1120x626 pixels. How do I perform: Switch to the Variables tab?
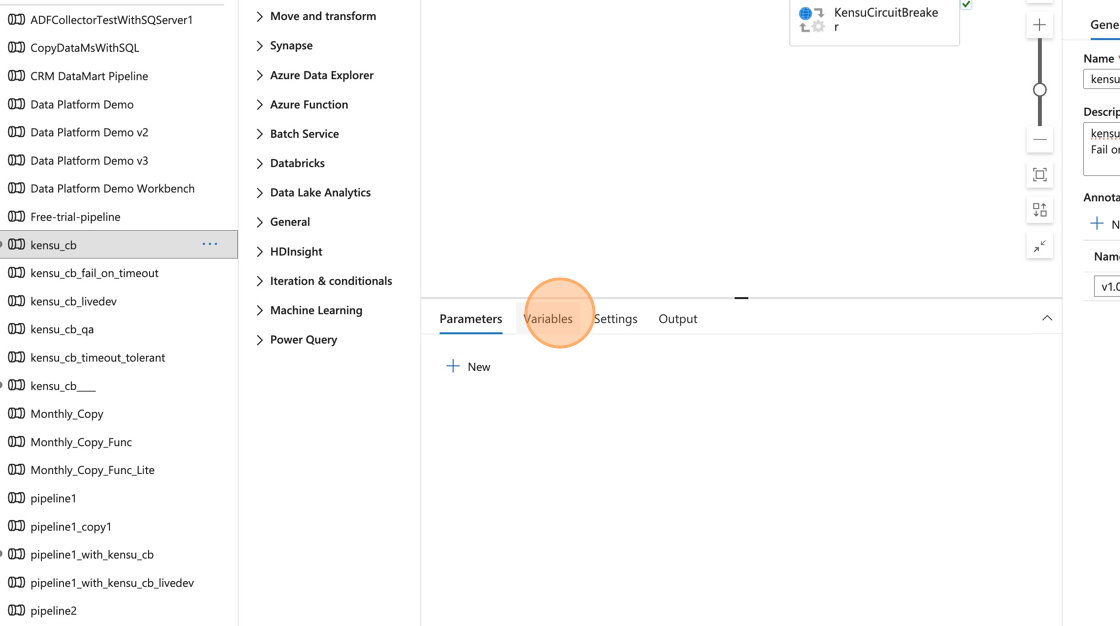(548, 319)
